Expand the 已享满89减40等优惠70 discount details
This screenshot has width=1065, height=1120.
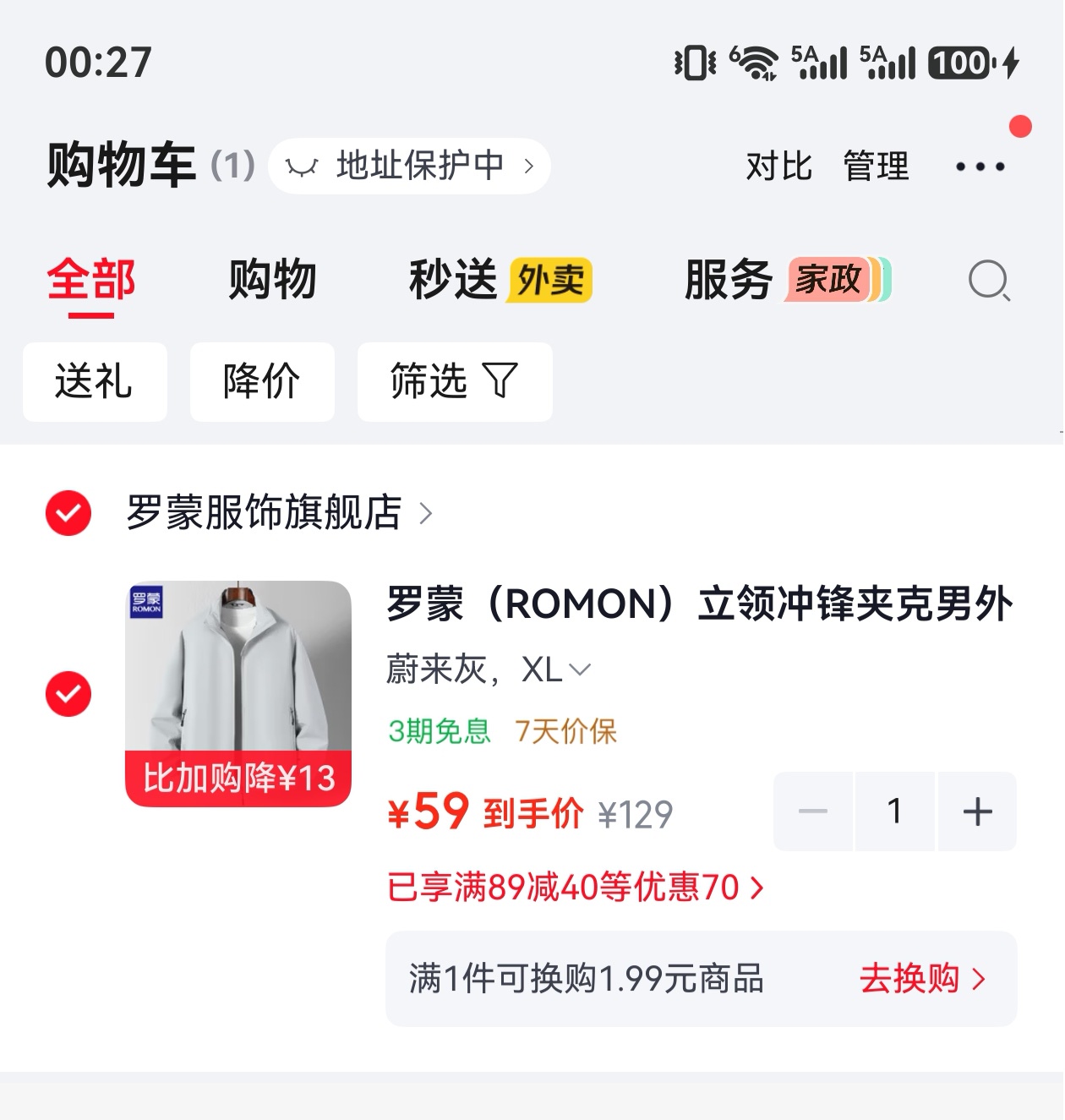tap(576, 888)
